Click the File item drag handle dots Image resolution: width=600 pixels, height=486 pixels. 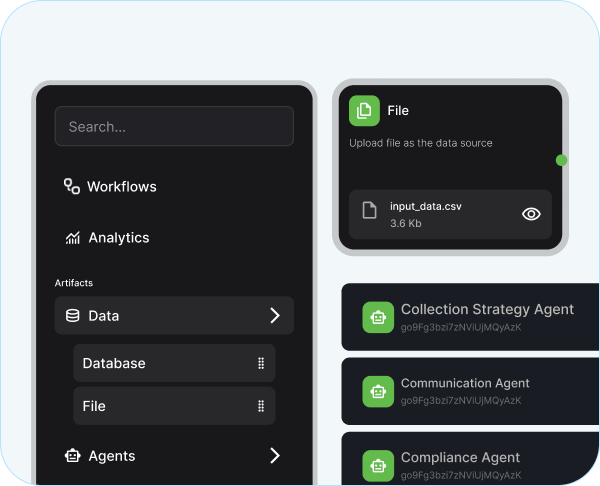260,406
